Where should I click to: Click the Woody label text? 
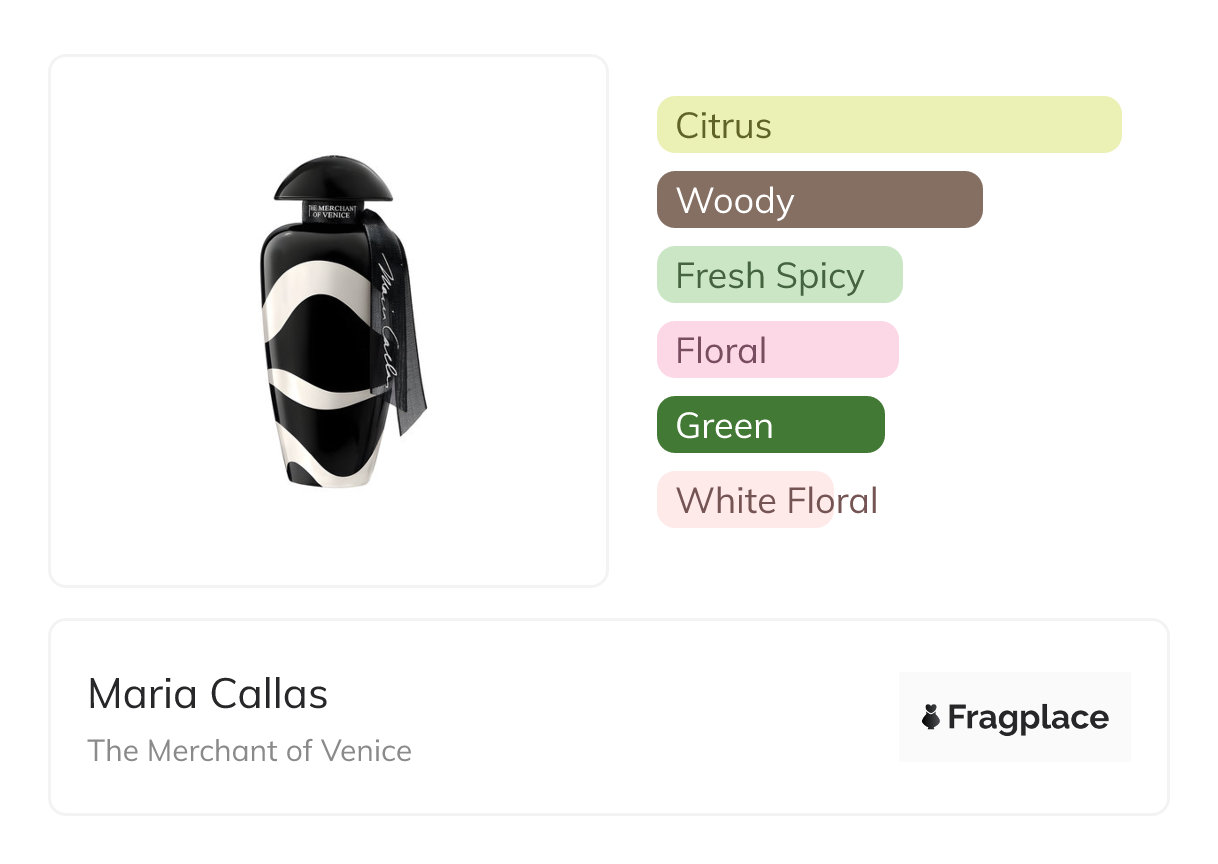735,201
